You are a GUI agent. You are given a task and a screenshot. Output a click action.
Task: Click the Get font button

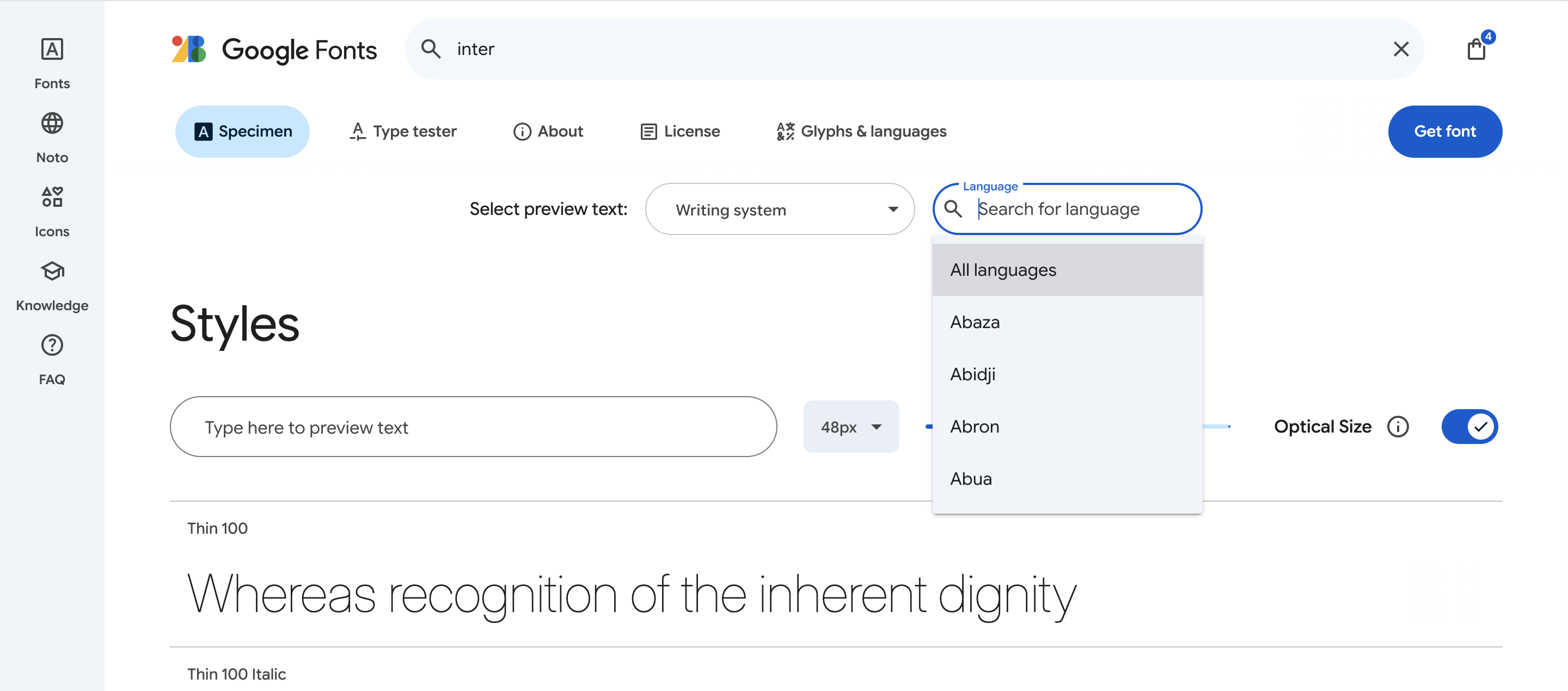pos(1444,131)
